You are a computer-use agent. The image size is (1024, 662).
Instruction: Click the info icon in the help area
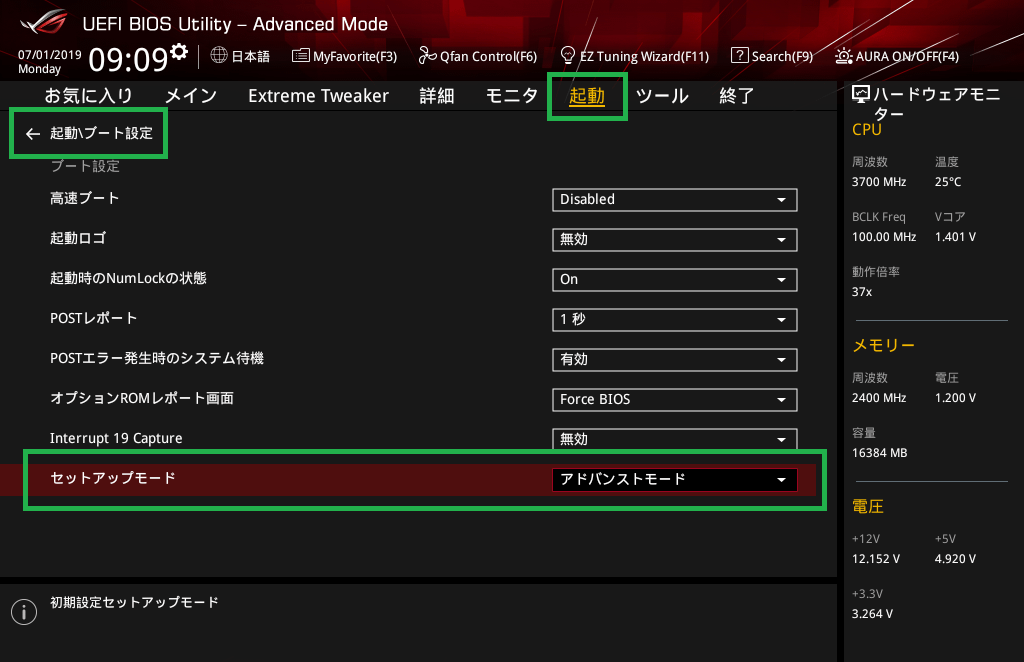[x=23, y=612]
